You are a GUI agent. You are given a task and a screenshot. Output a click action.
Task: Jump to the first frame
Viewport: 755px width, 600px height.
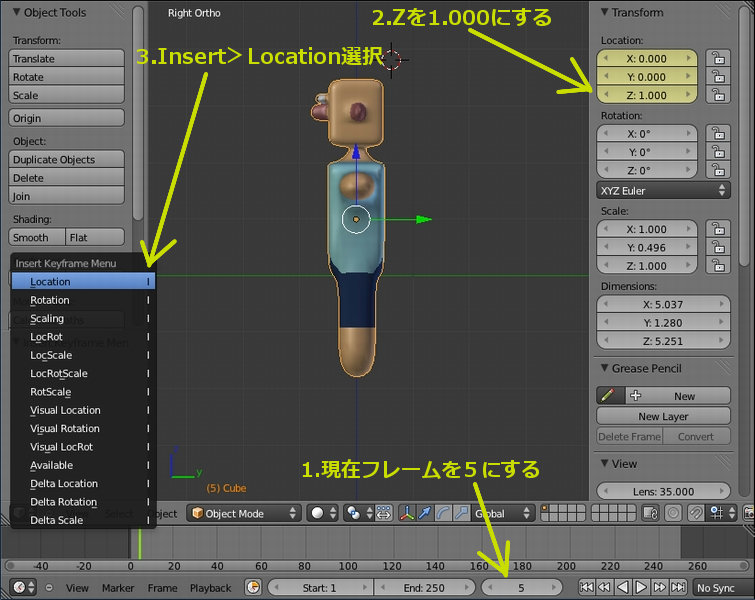[x=586, y=587]
